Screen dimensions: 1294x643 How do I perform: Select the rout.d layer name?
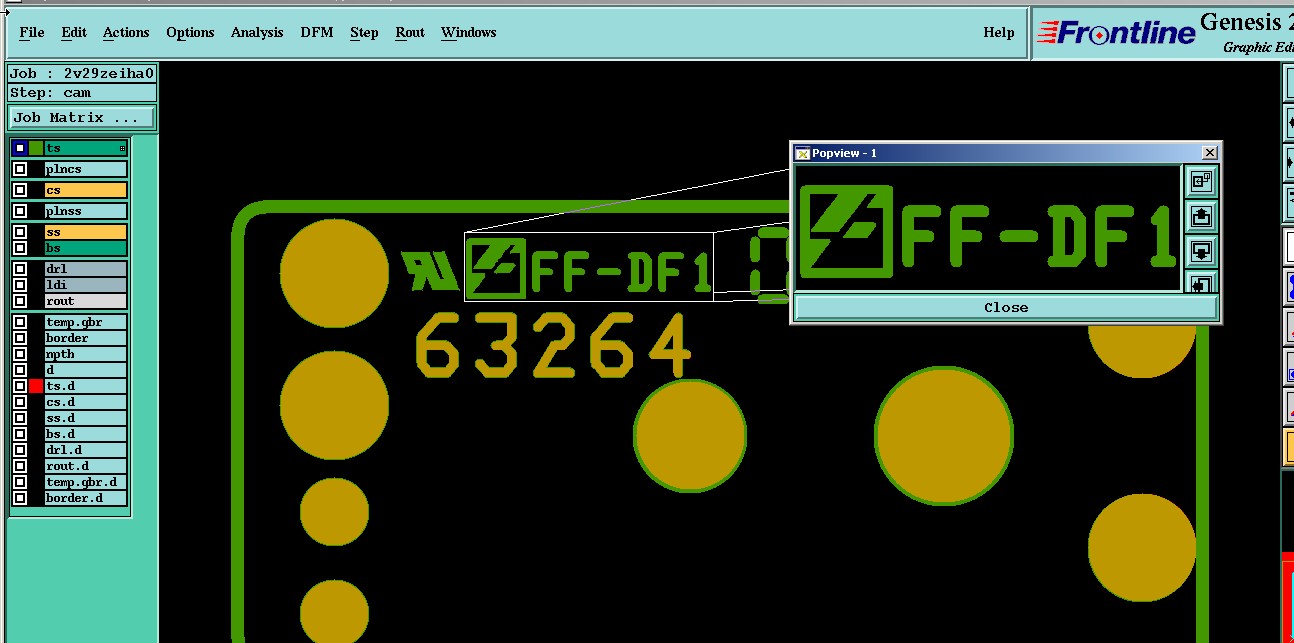click(x=86, y=466)
